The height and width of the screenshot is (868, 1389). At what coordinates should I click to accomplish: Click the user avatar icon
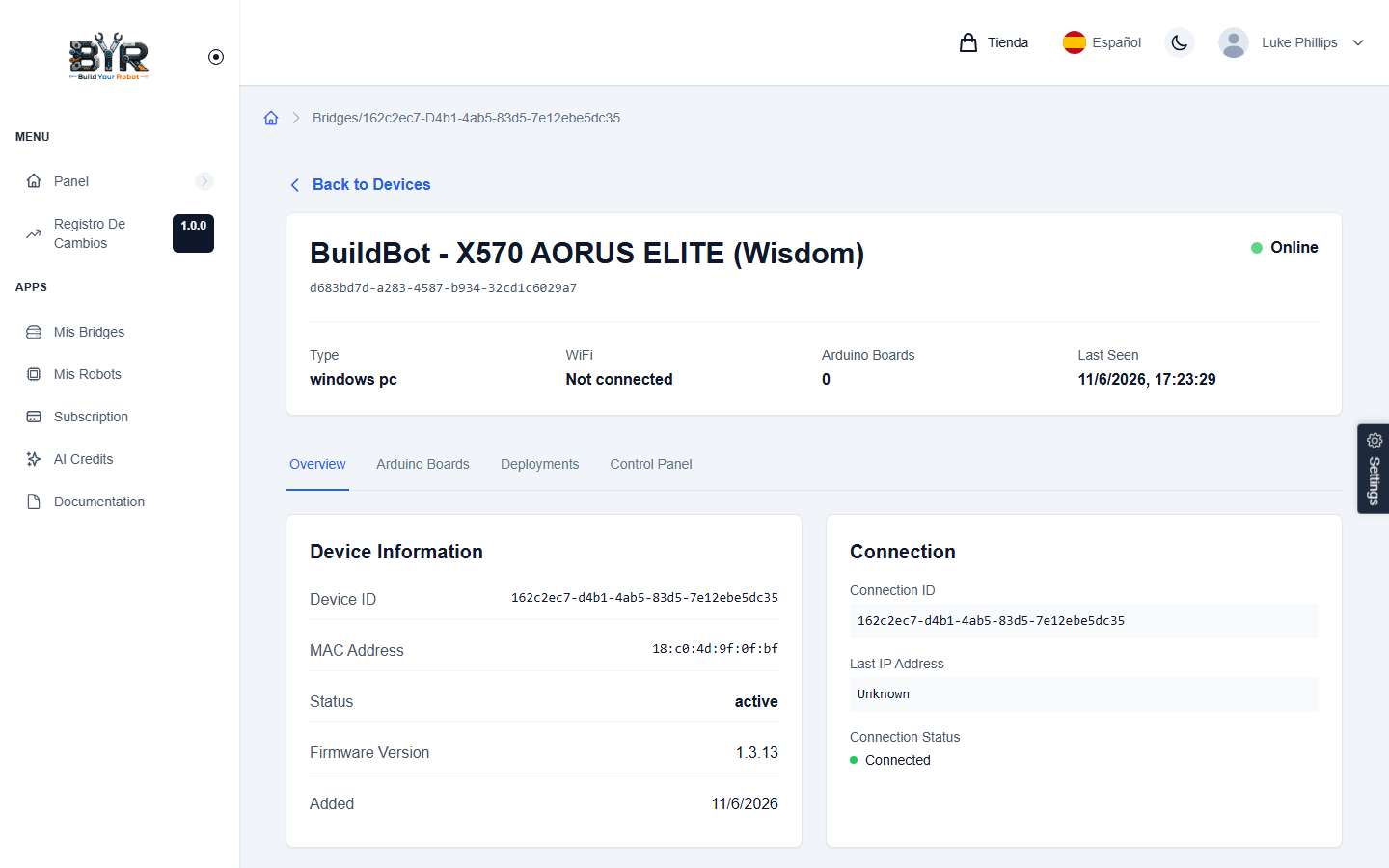tap(1234, 42)
